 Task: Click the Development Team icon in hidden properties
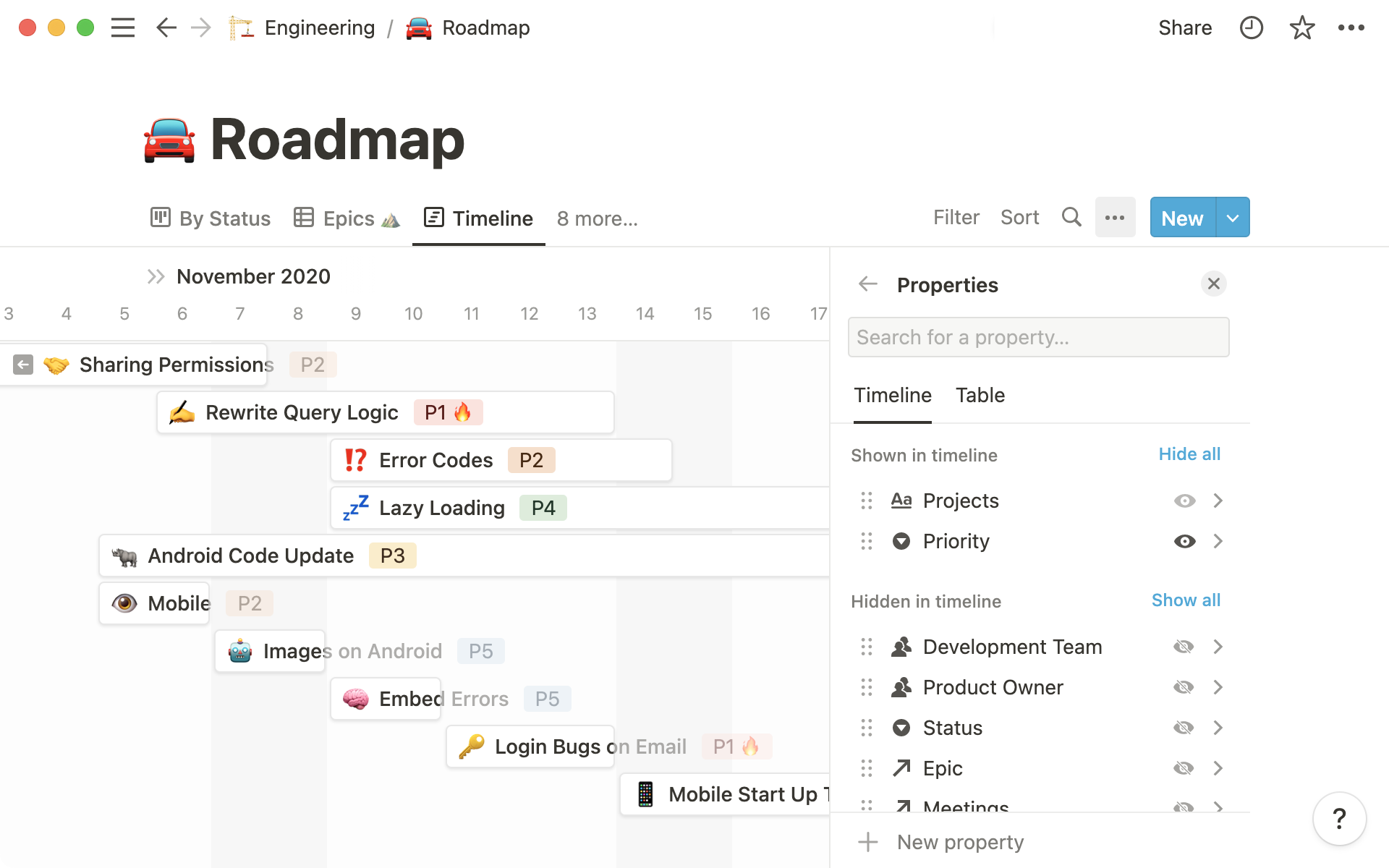tap(901, 647)
